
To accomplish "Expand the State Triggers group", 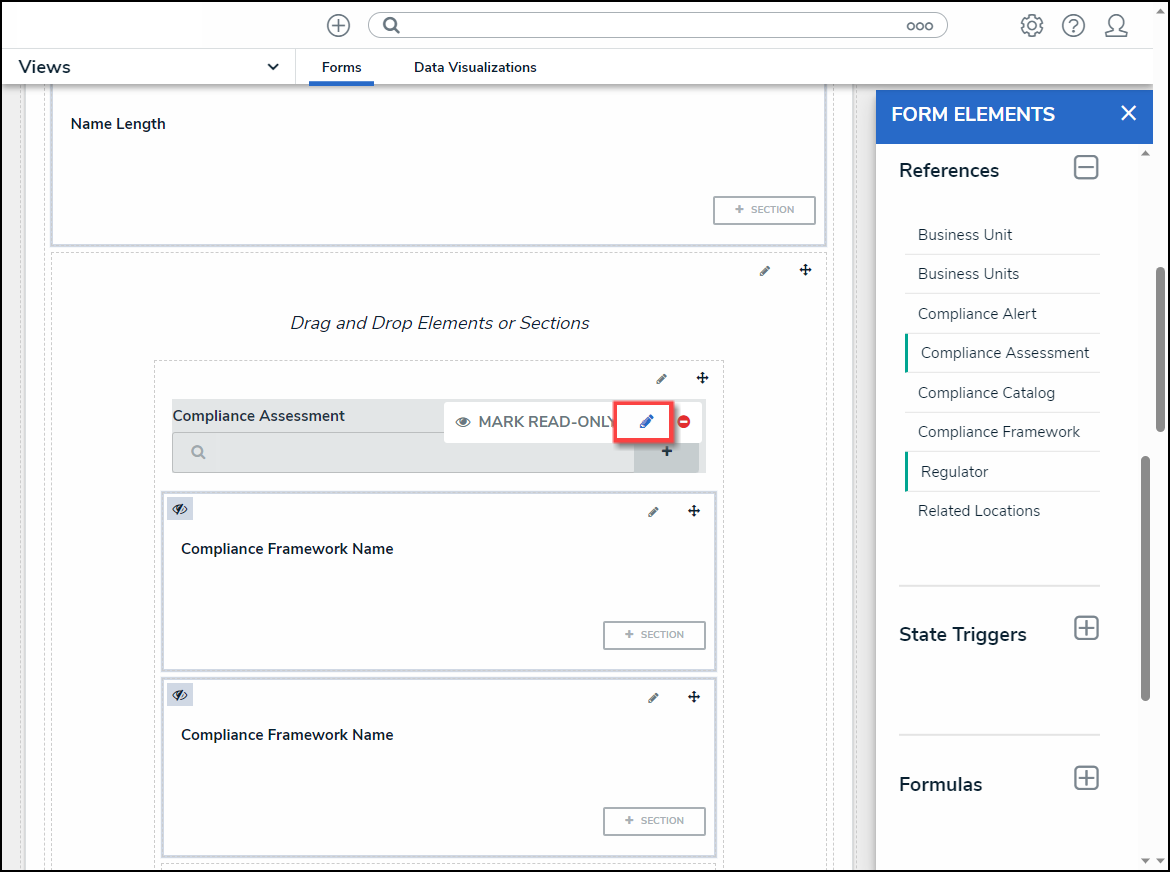I will [1086, 628].
